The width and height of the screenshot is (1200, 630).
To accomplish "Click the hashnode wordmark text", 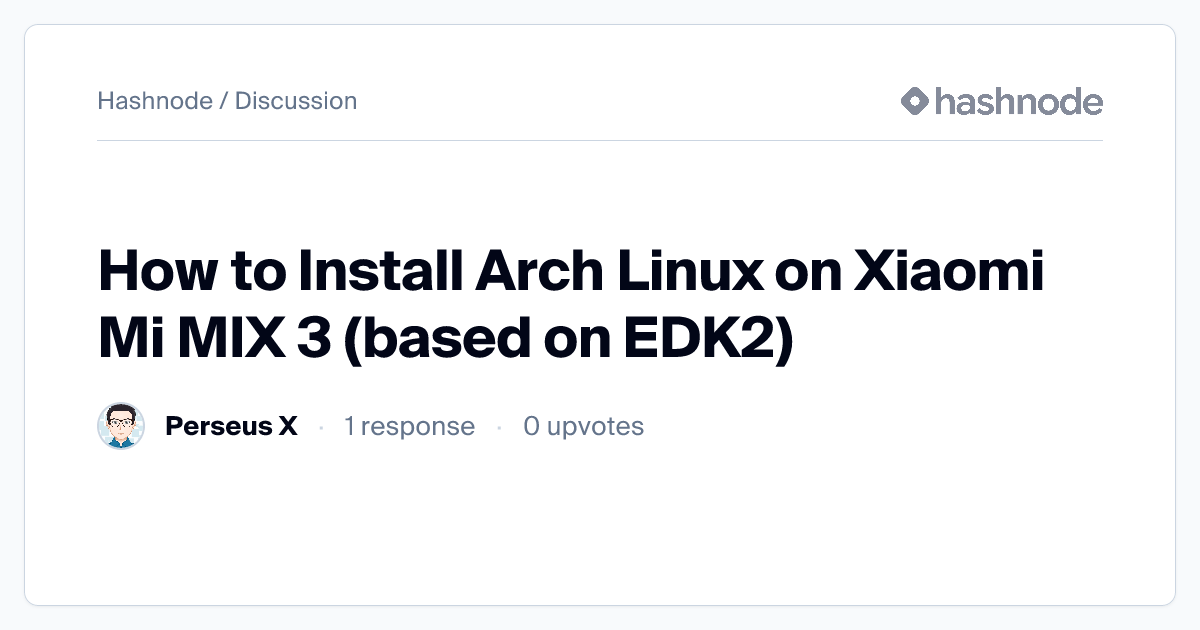I will point(1018,101).
